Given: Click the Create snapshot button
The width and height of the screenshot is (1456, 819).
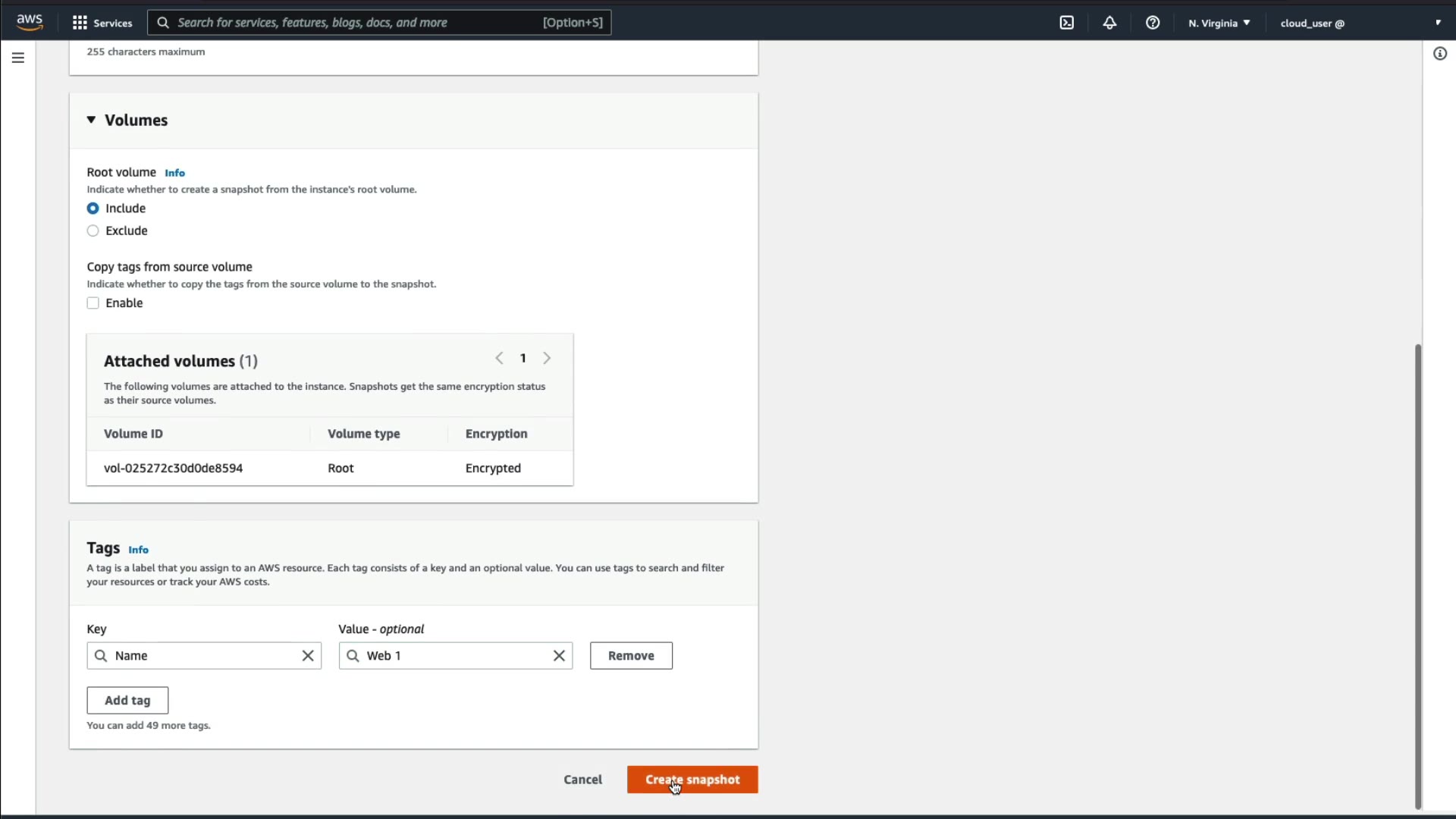Looking at the screenshot, I should [692, 780].
